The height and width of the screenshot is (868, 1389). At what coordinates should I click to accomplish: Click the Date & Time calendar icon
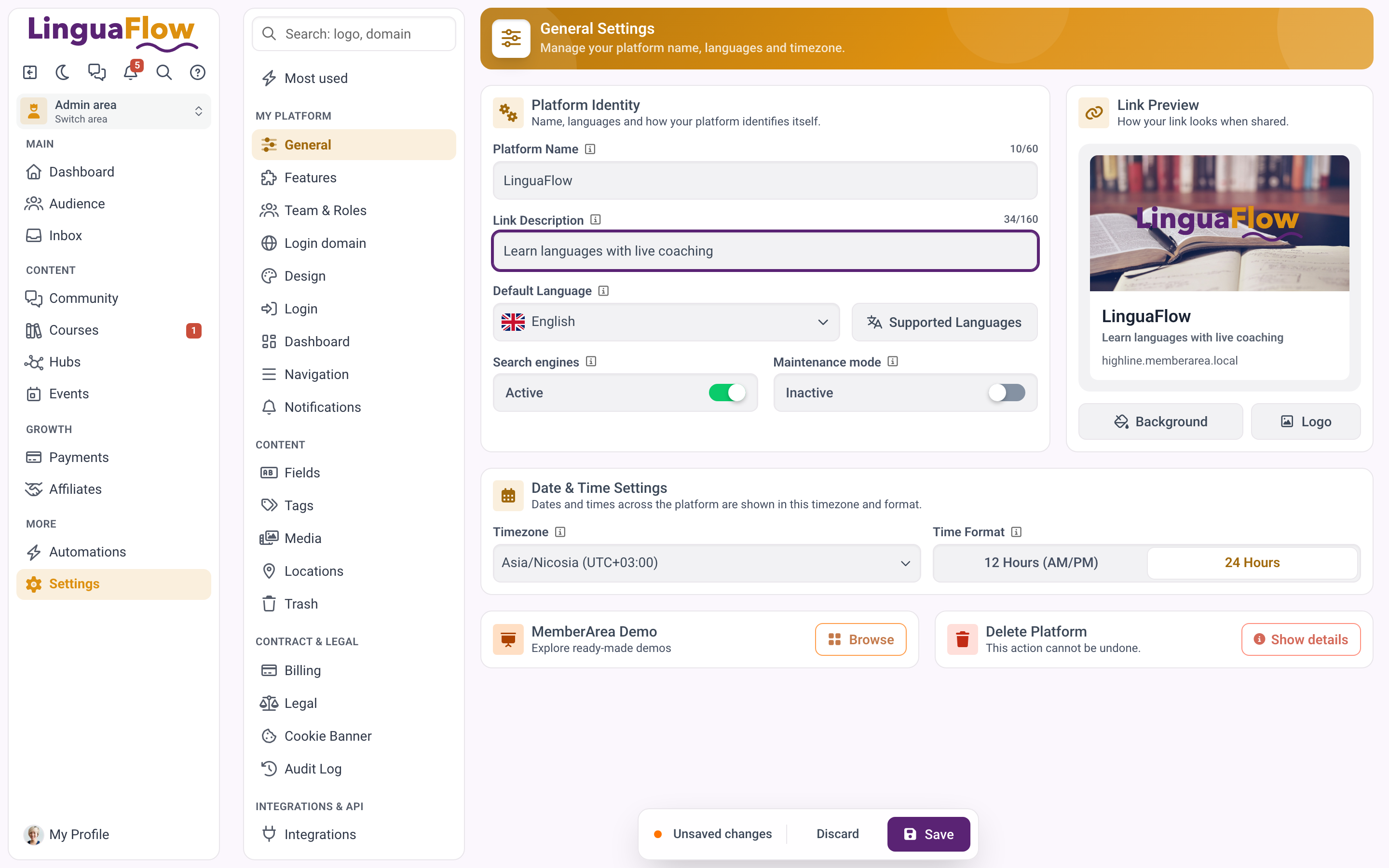coord(508,495)
